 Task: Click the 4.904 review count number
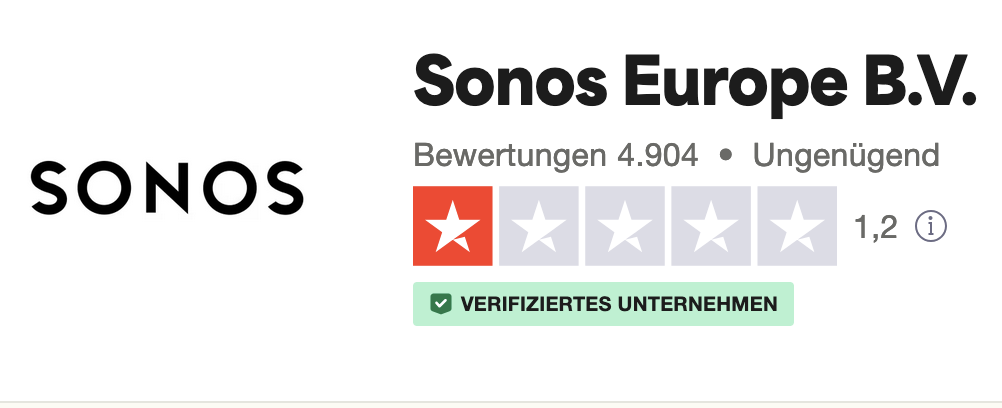point(657,156)
